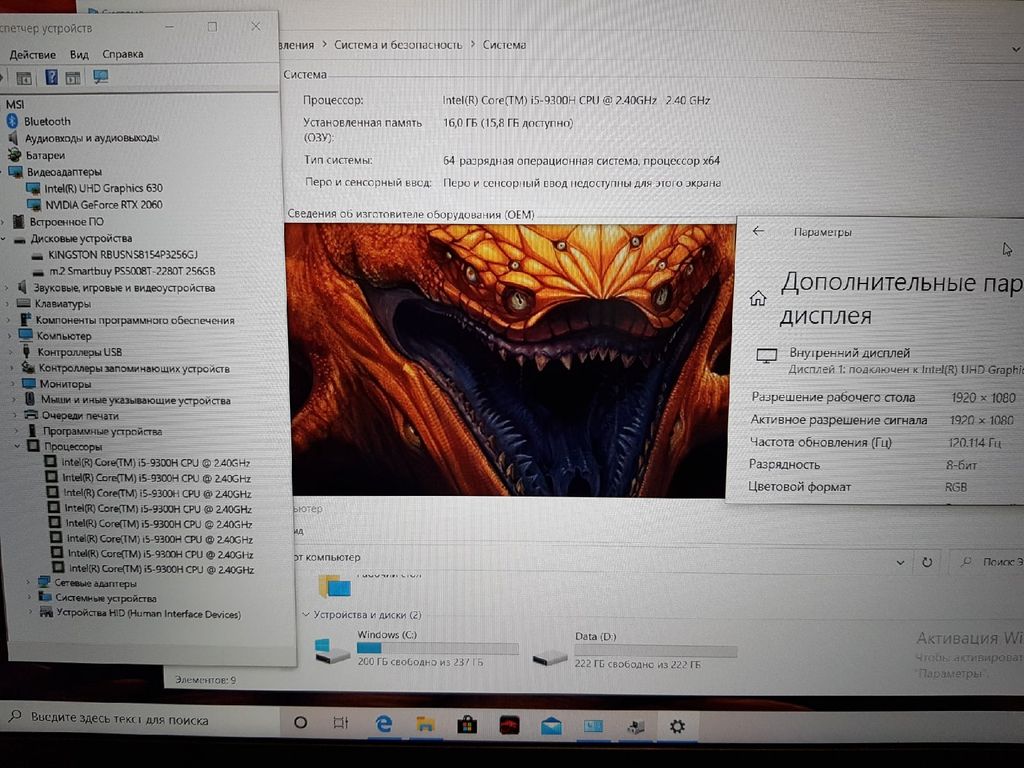Select the Мониторы tree item
Screen dimensions: 1024x768
click(x=65, y=384)
